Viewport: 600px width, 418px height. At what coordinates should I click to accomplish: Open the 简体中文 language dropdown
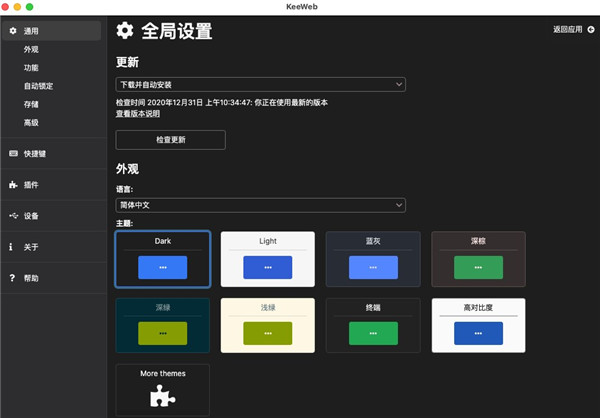[x=261, y=205]
